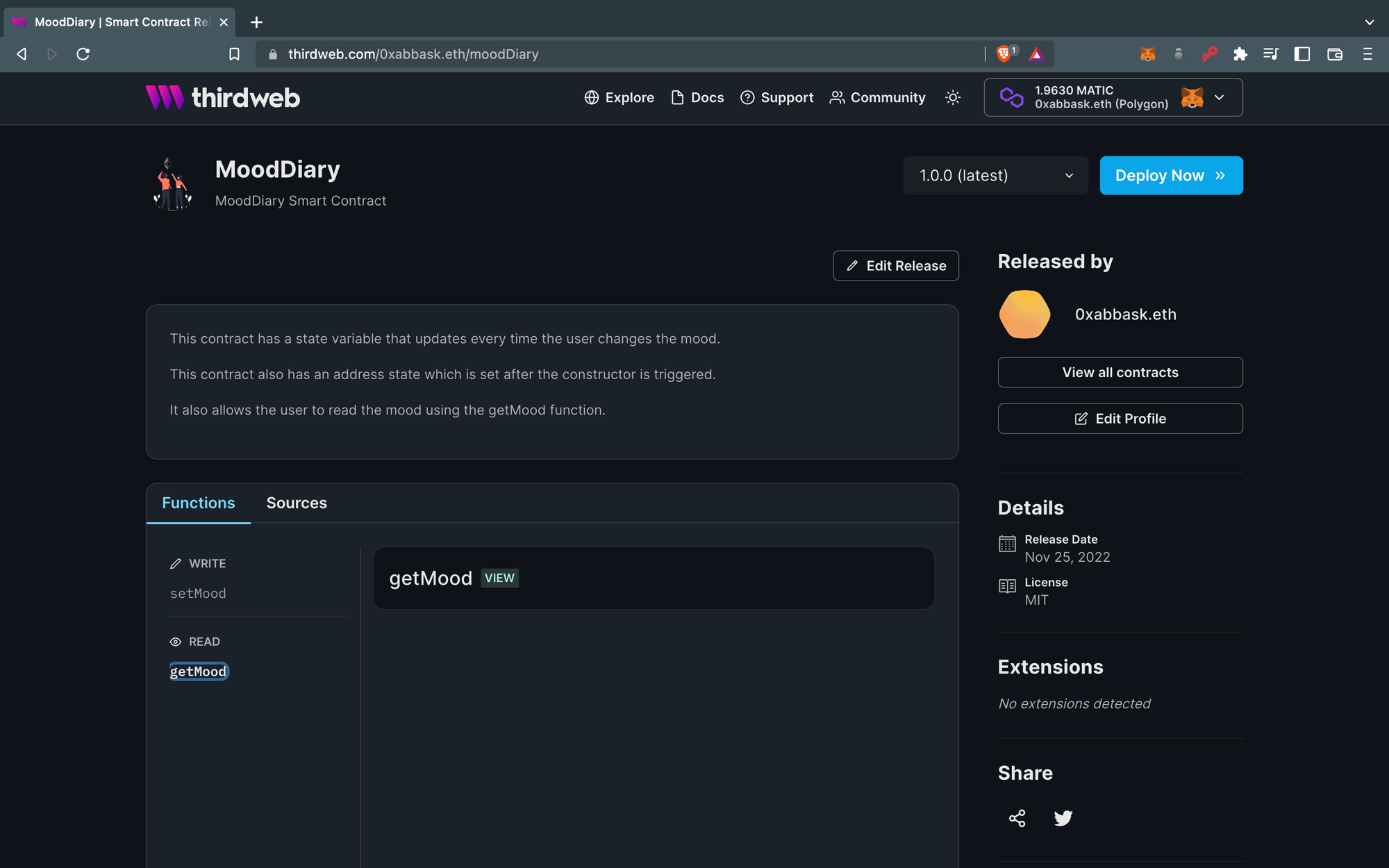Viewport: 1389px width, 868px height.
Task: Expand the connected wallet account chevron
Action: click(1220, 97)
